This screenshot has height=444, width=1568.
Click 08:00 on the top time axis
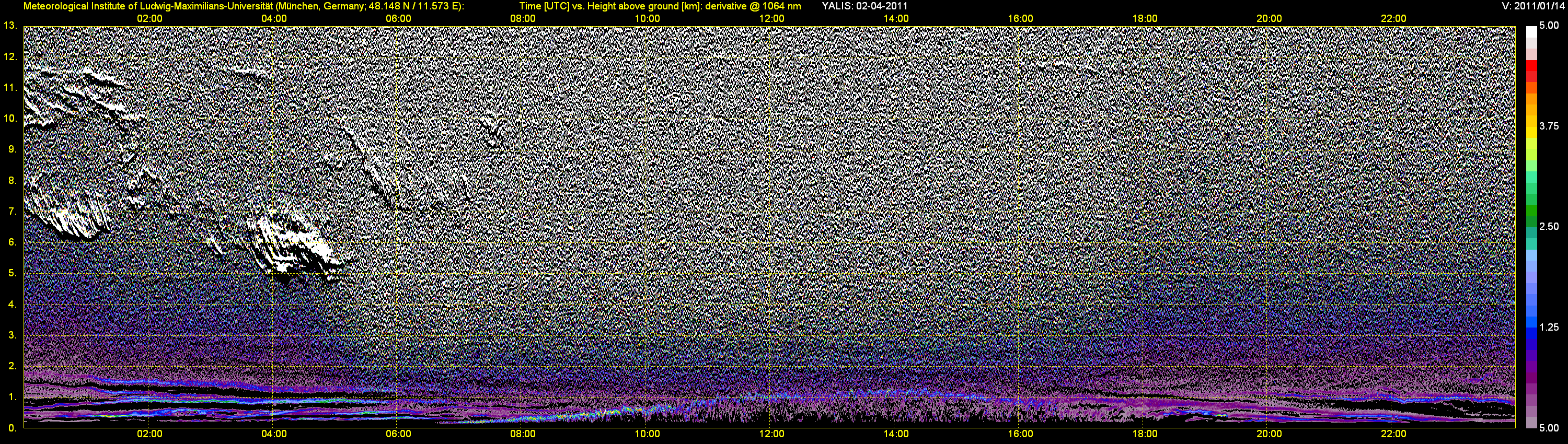click(523, 18)
